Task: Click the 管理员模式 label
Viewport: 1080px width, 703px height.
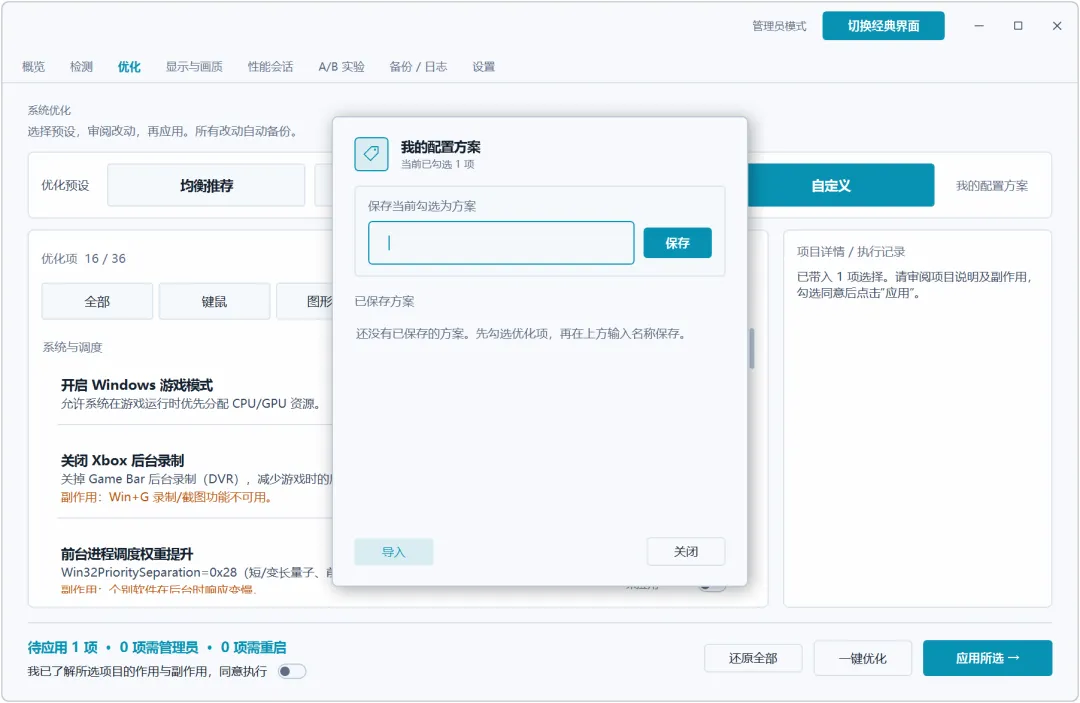Action: [779, 26]
